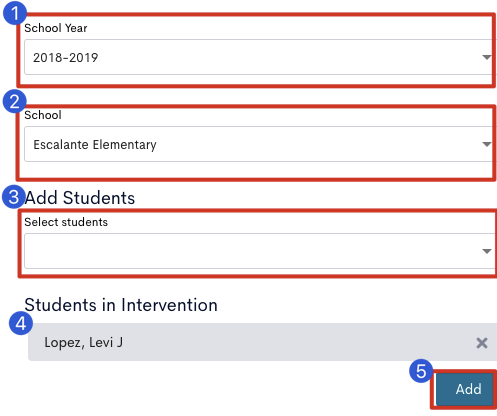
Task: Select the 2018-2019 school year field
Action: 260,57
